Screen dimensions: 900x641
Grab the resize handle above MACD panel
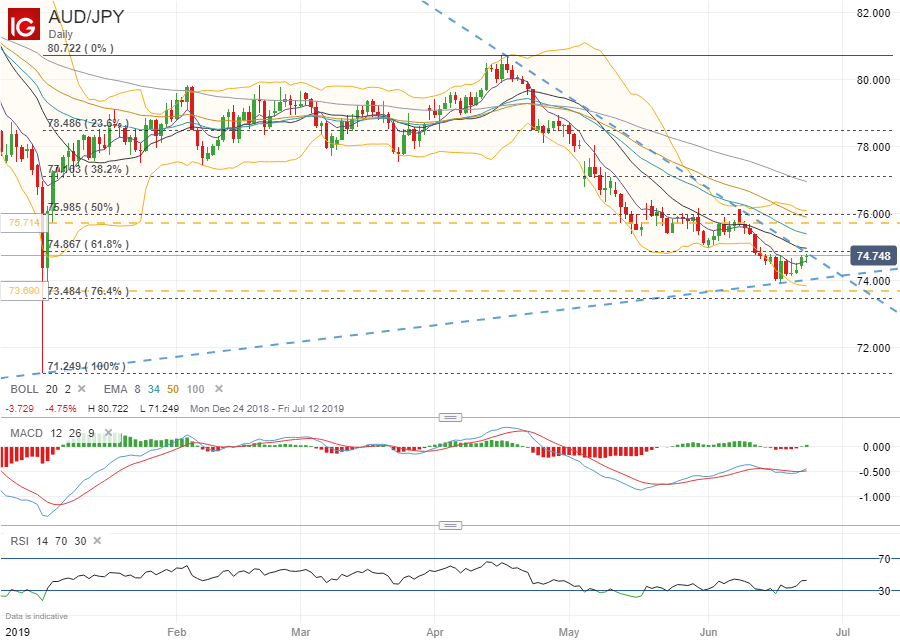click(451, 416)
